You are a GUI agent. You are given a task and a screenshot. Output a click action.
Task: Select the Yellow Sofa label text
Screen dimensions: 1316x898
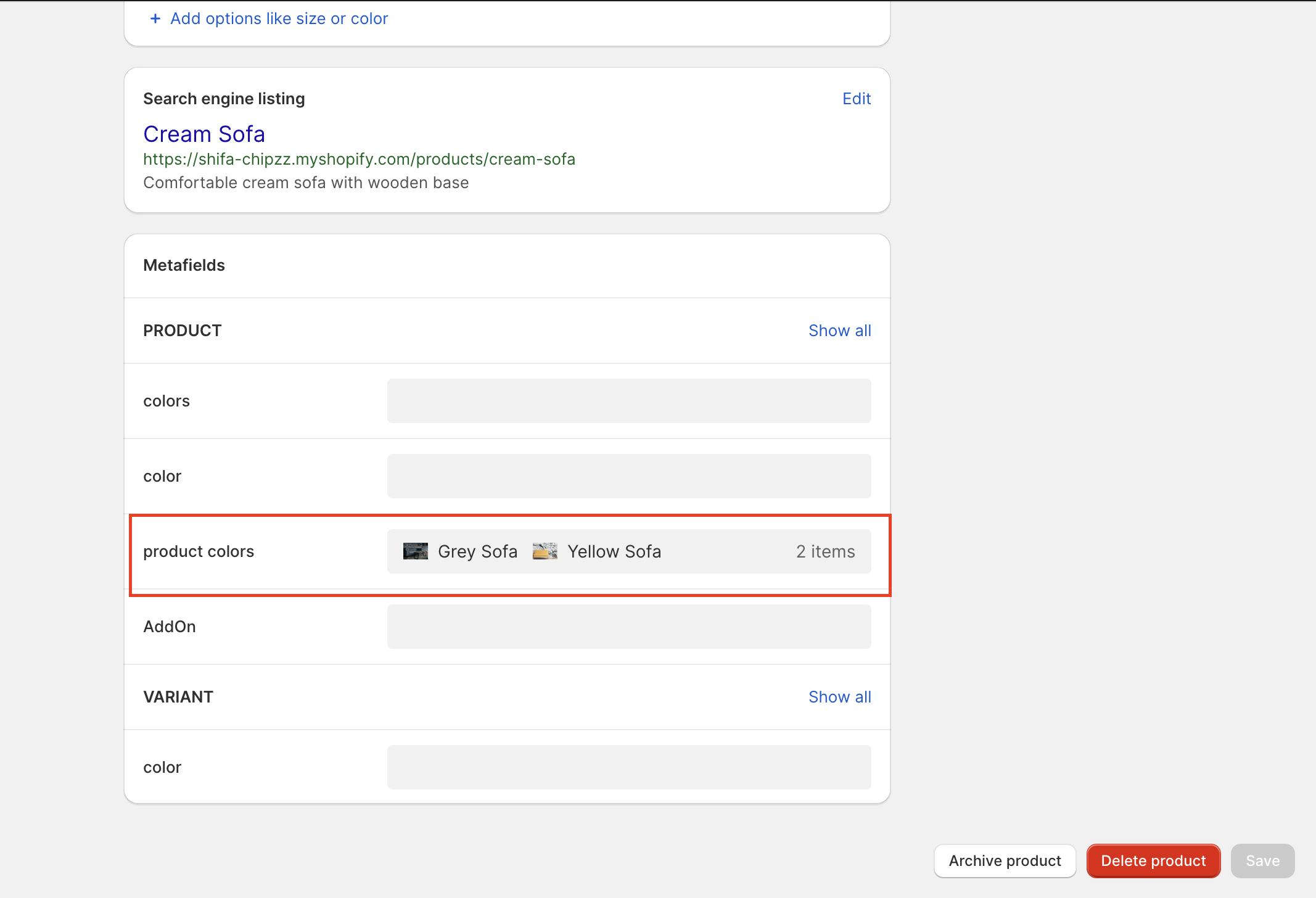(x=614, y=551)
